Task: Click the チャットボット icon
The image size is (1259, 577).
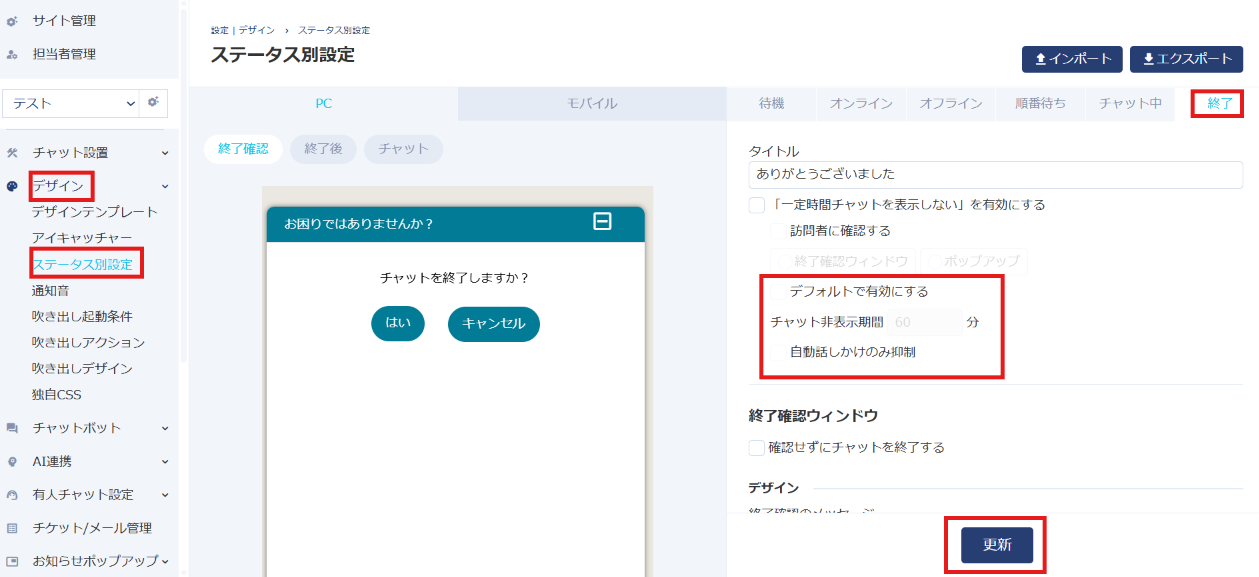Action: [x=12, y=428]
